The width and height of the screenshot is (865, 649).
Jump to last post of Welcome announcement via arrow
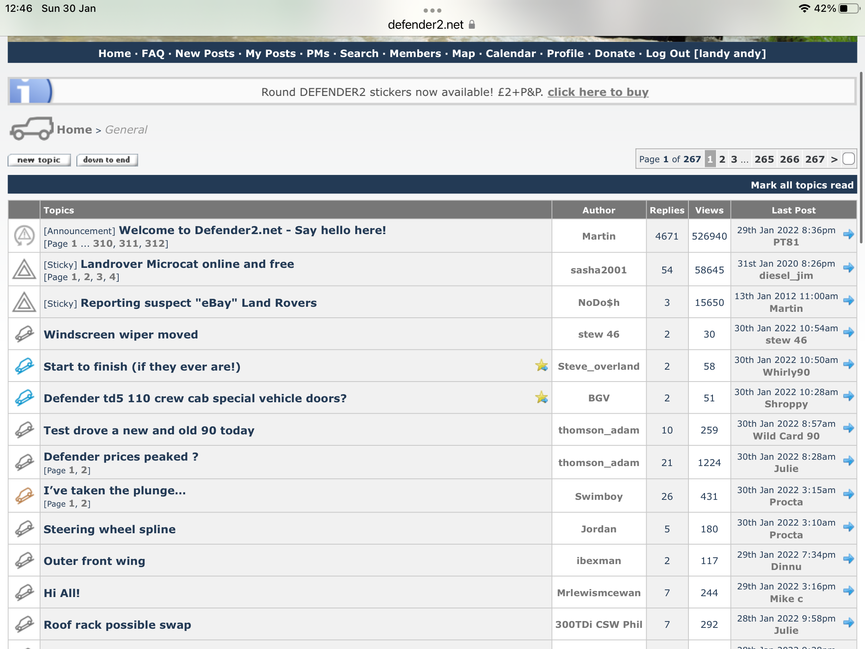(x=848, y=235)
